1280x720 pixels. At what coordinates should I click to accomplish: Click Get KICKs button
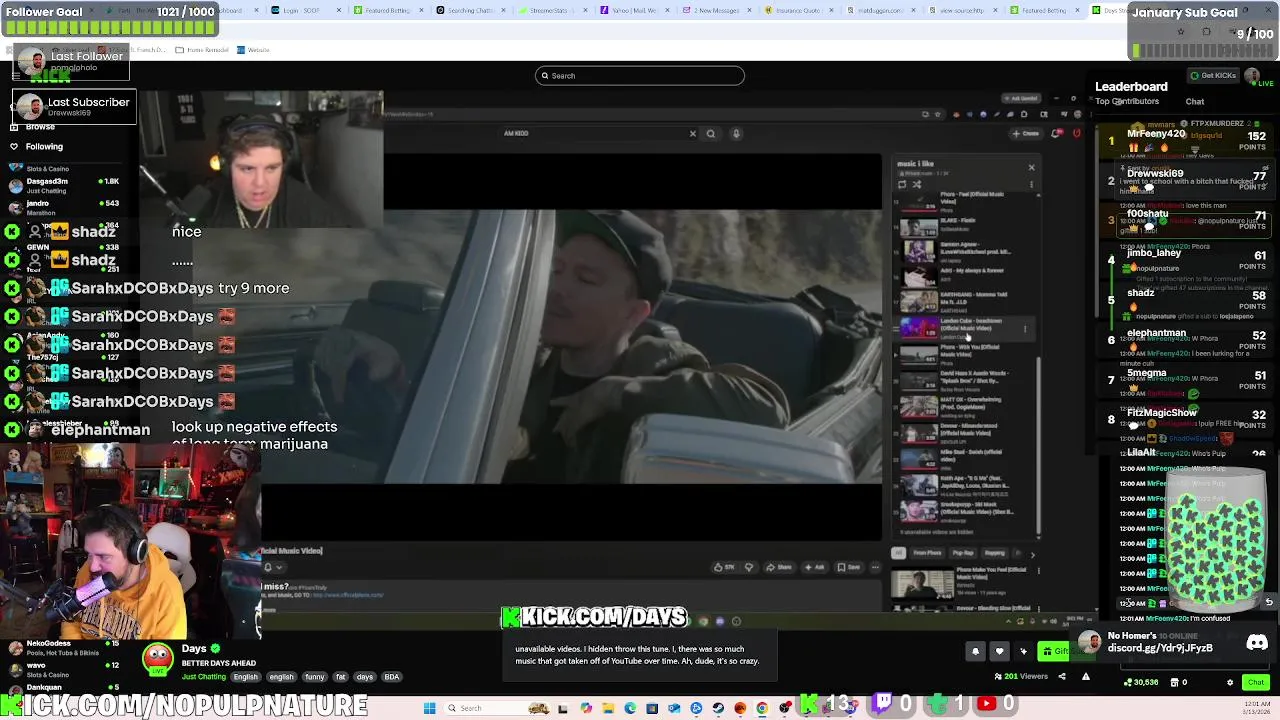(x=1213, y=76)
